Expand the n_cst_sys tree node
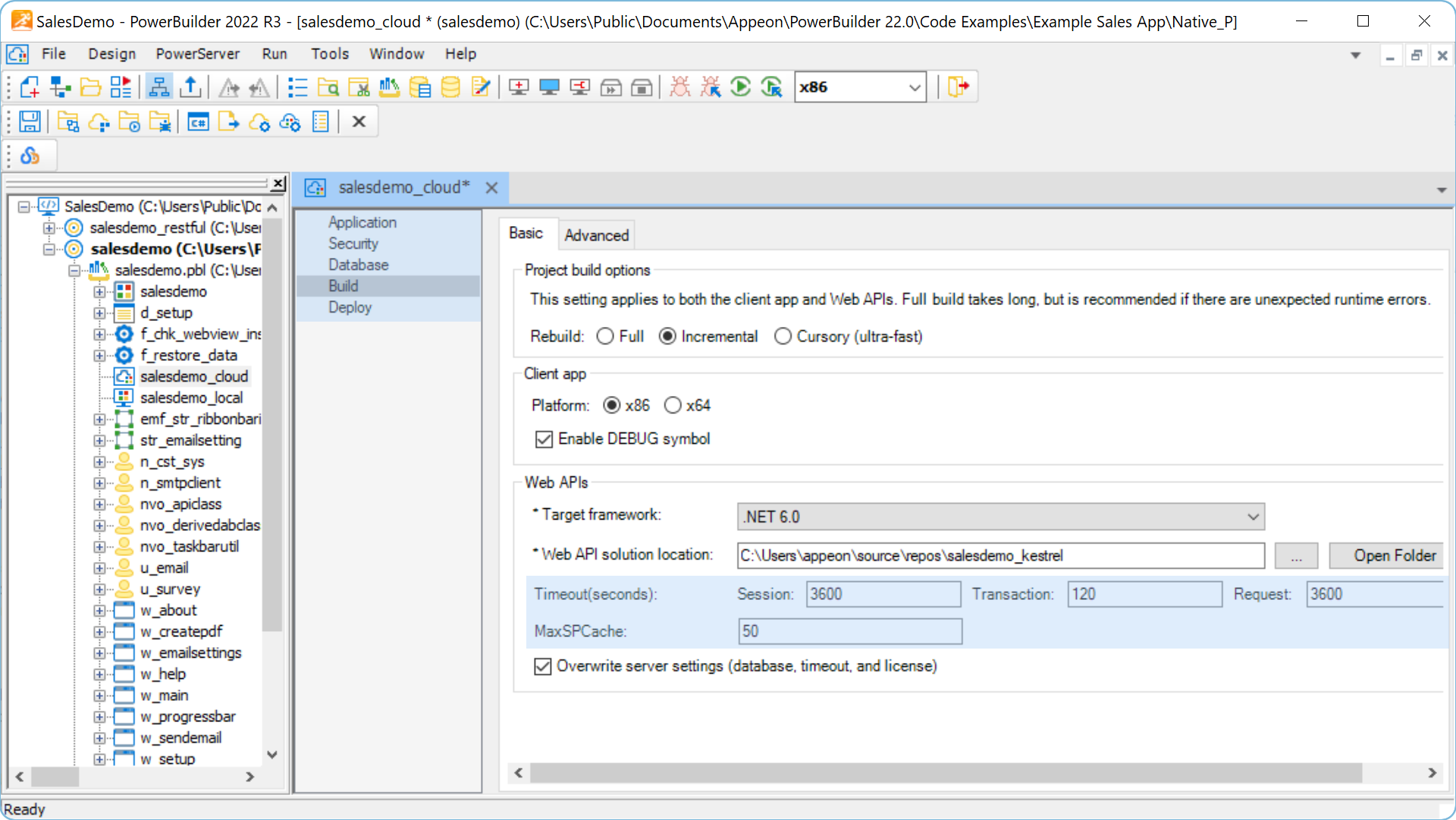The height and width of the screenshot is (820, 1456). pyautogui.click(x=99, y=461)
